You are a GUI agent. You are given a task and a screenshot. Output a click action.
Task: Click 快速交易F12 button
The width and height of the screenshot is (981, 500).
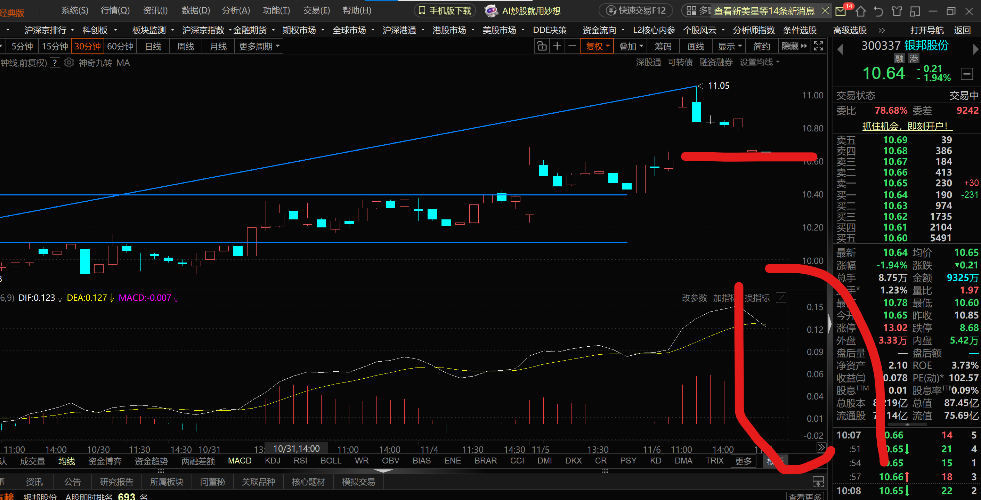[x=636, y=11]
